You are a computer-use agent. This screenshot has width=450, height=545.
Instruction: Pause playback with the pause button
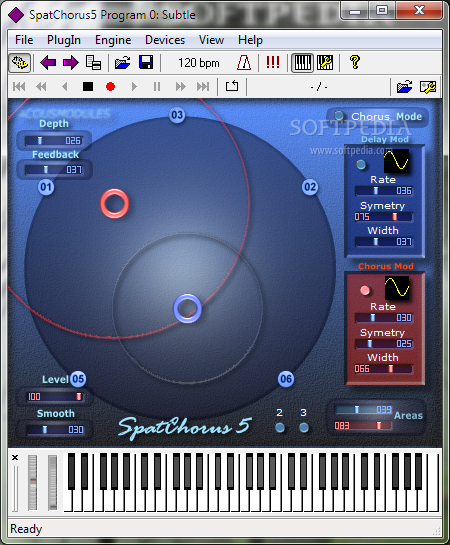[157, 87]
